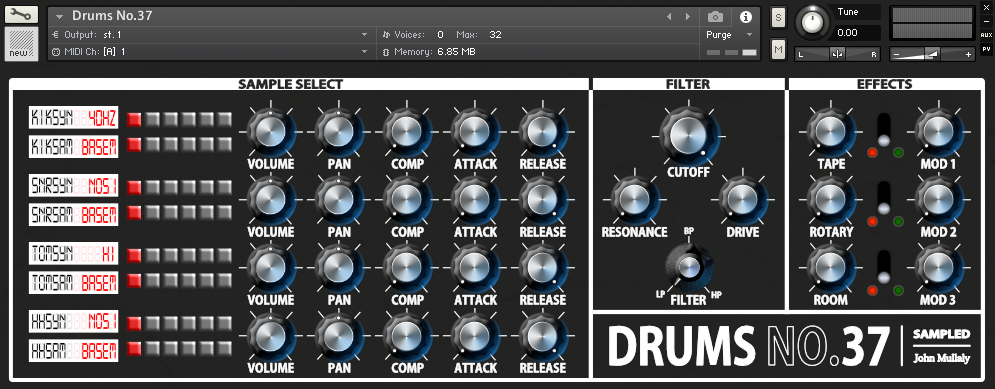This screenshot has width=995, height=389.
Task: Click the red TAPE indicator LED
Action: click(x=873, y=153)
